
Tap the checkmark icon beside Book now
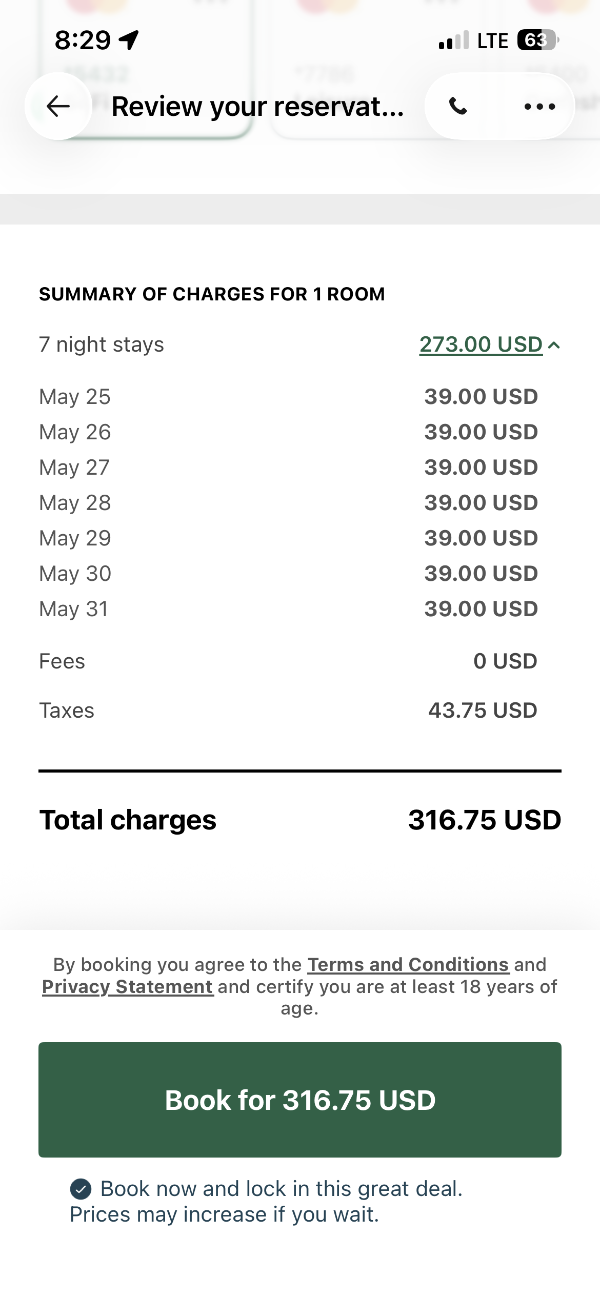tap(81, 1189)
